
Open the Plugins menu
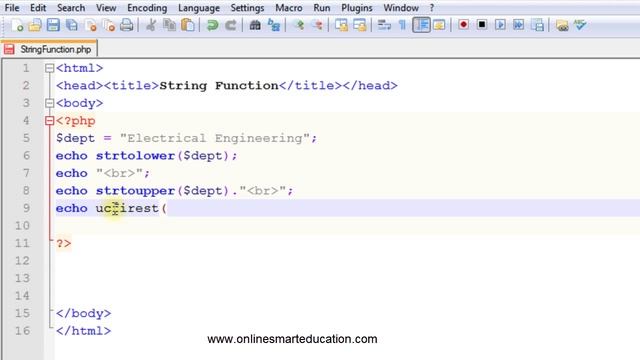coord(357,8)
